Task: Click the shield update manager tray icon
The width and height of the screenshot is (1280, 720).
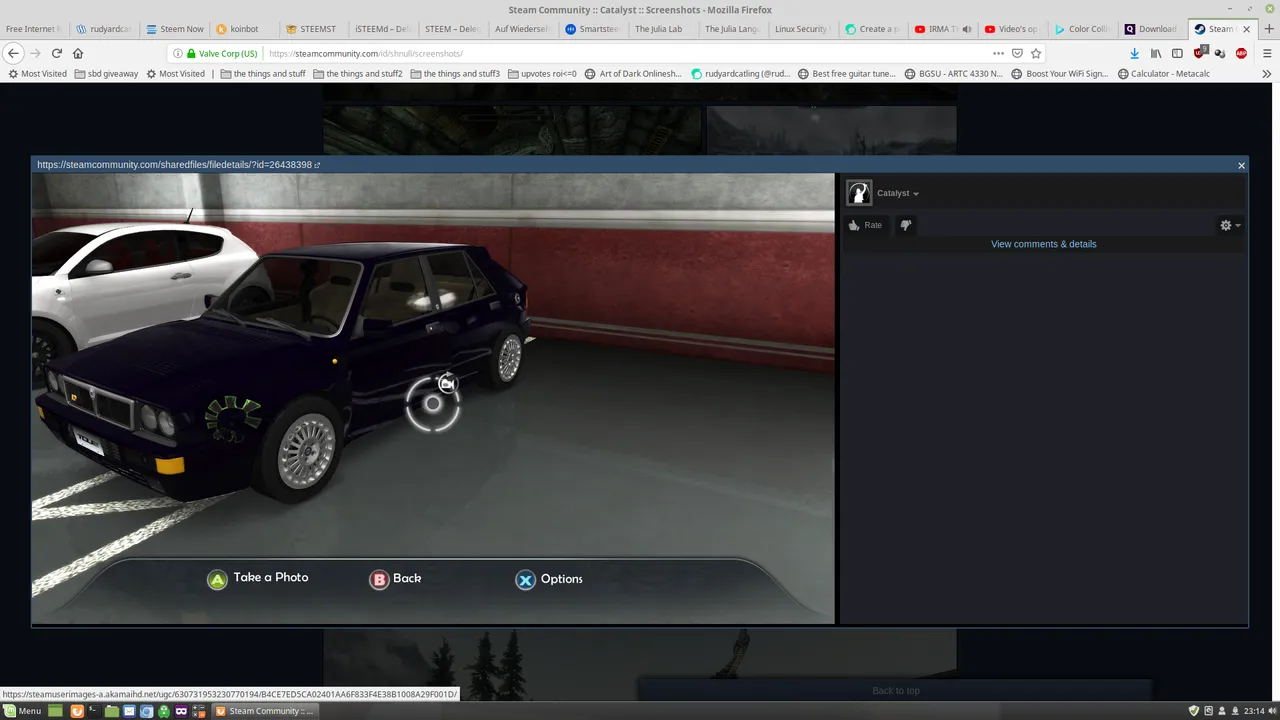Action: (1193, 711)
